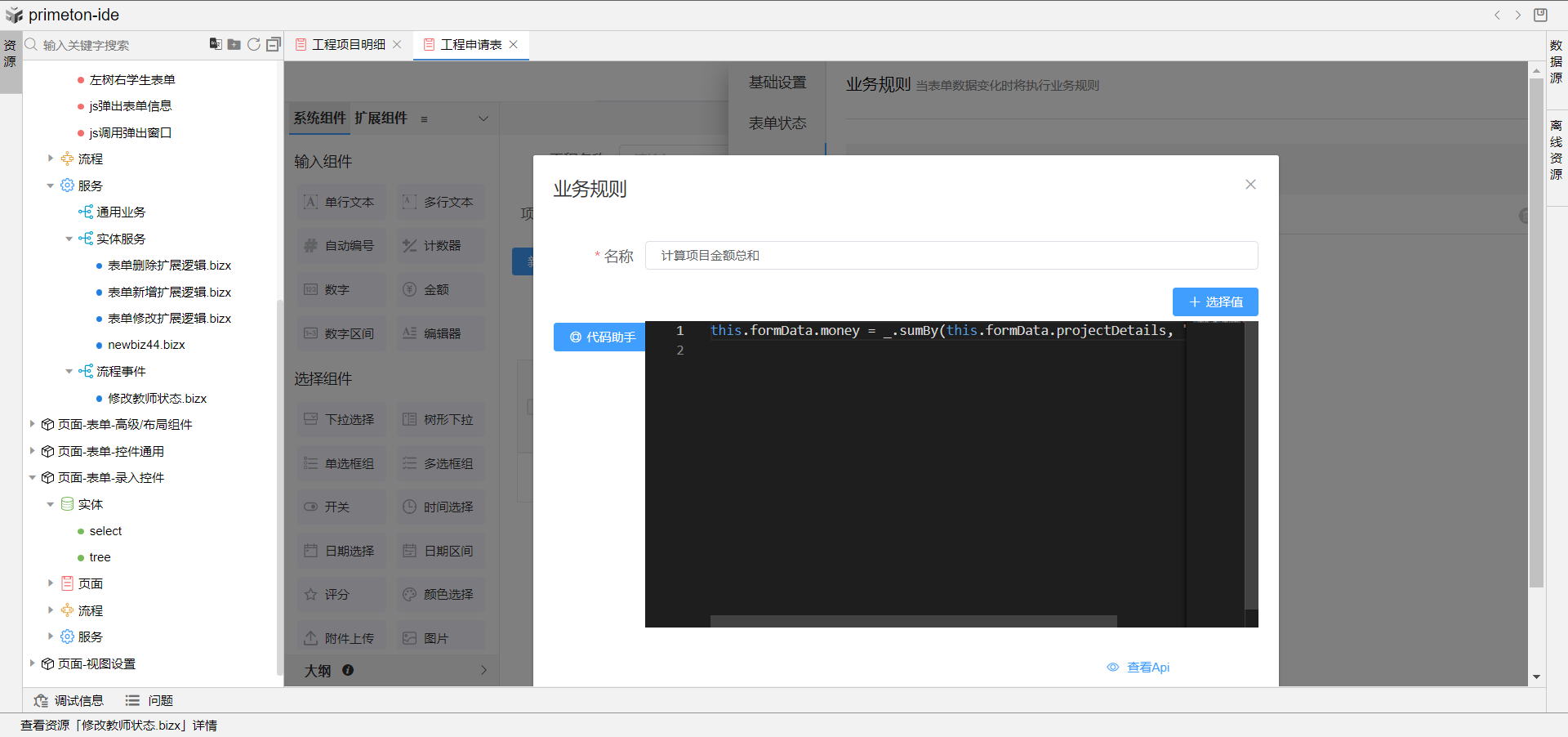Close the 工程项目明细 tab

[398, 44]
